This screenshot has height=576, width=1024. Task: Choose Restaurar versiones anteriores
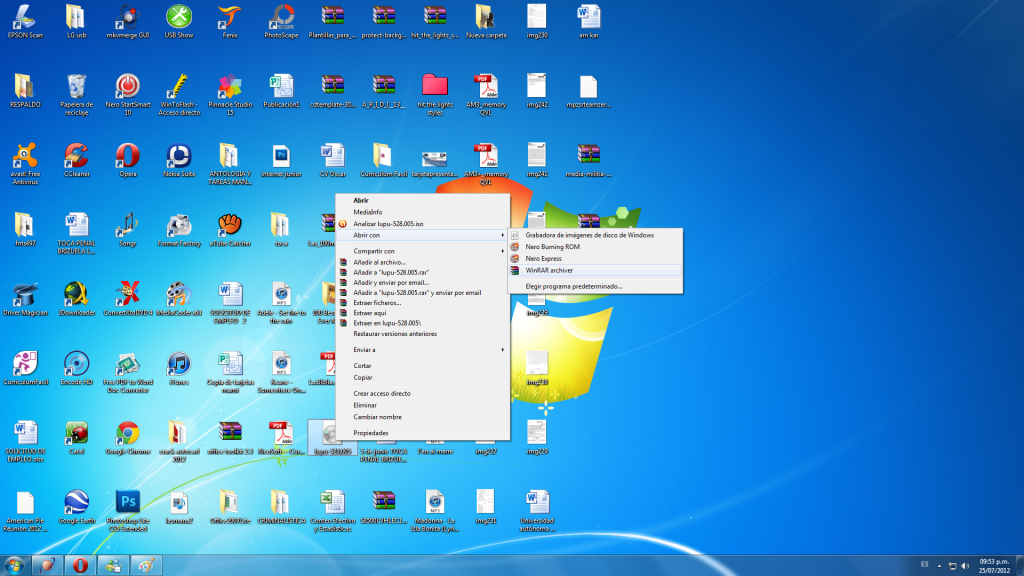point(423,334)
